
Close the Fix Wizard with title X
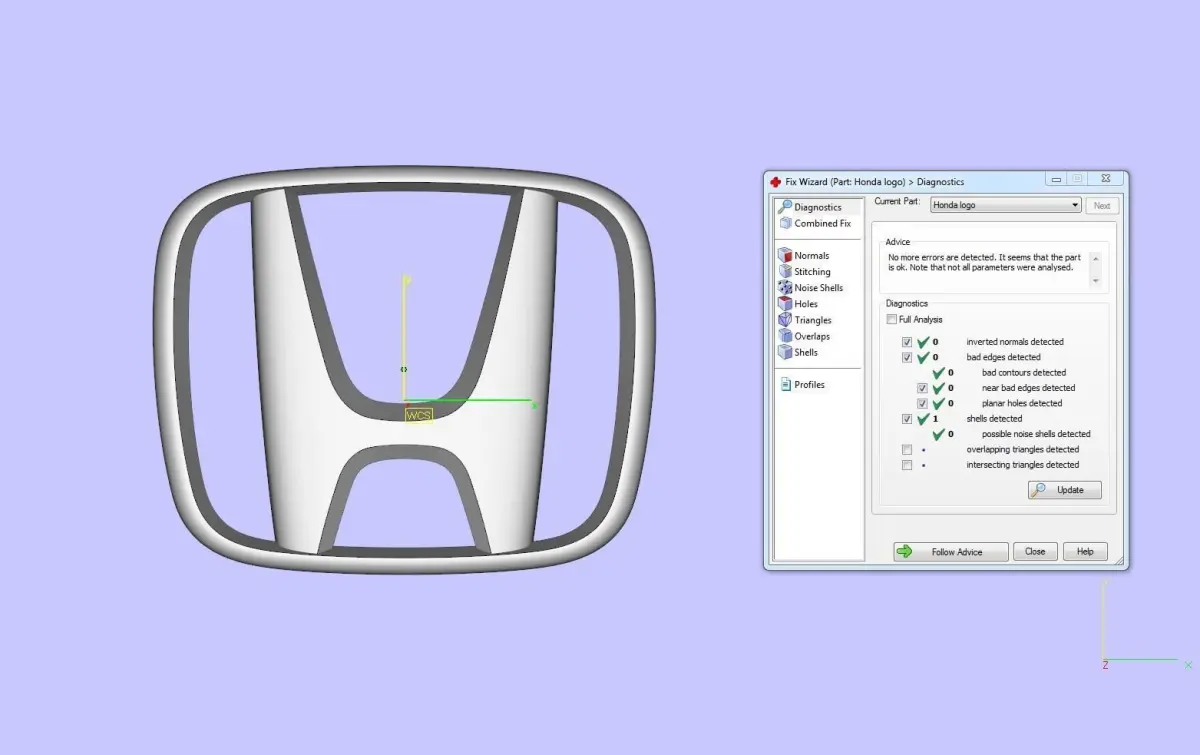click(x=1105, y=180)
